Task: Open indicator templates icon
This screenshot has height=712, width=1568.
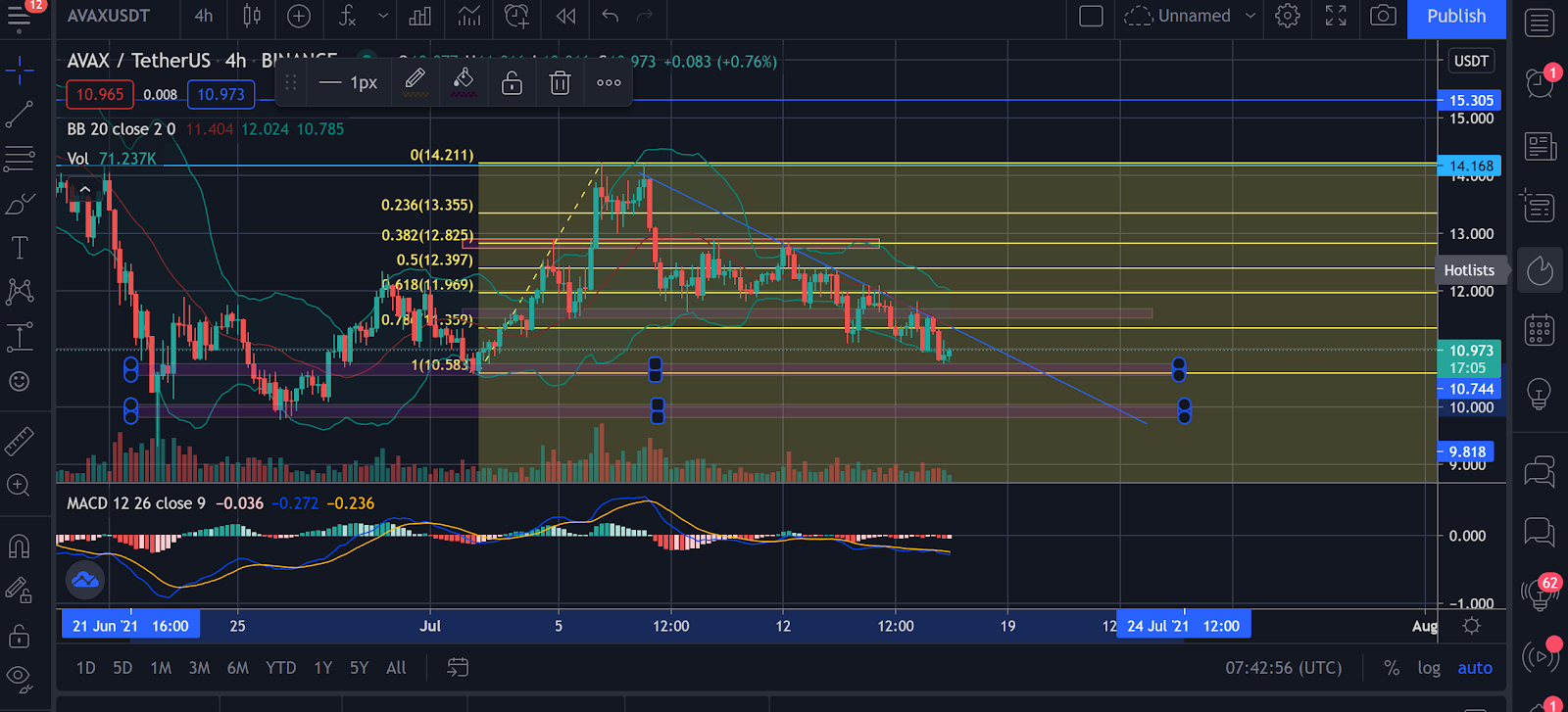Action: (x=469, y=16)
